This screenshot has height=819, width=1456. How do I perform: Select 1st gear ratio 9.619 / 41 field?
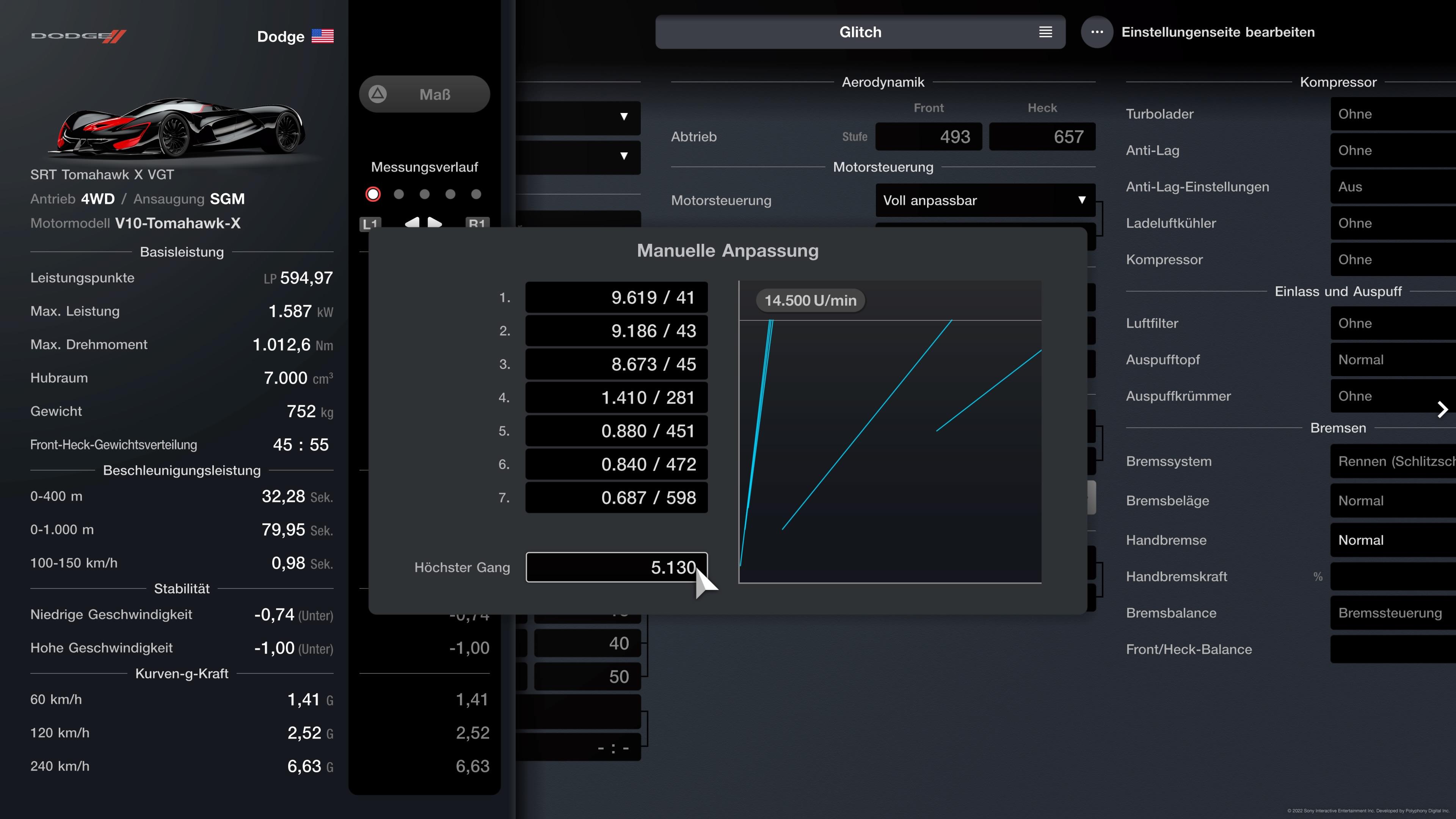tap(616, 297)
